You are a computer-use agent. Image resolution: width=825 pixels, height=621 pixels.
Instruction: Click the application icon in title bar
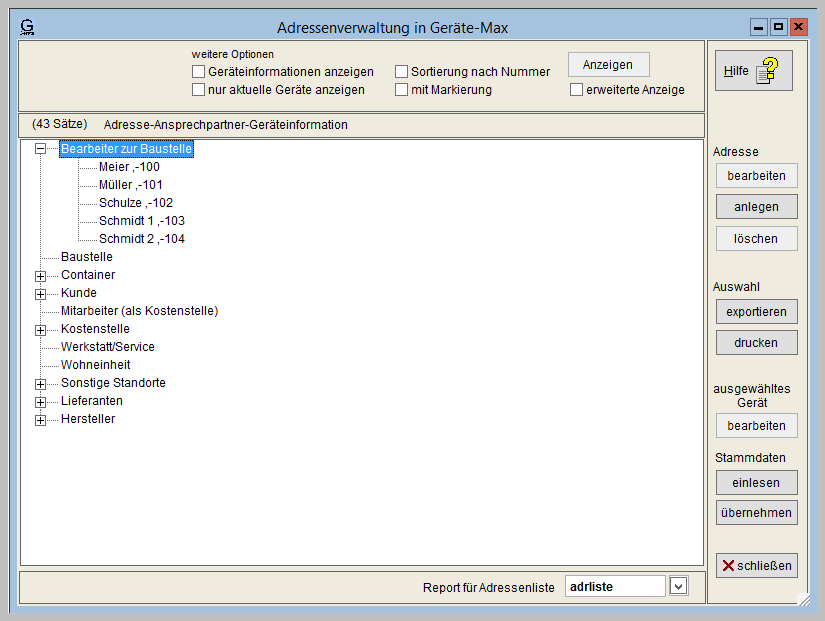point(27,27)
